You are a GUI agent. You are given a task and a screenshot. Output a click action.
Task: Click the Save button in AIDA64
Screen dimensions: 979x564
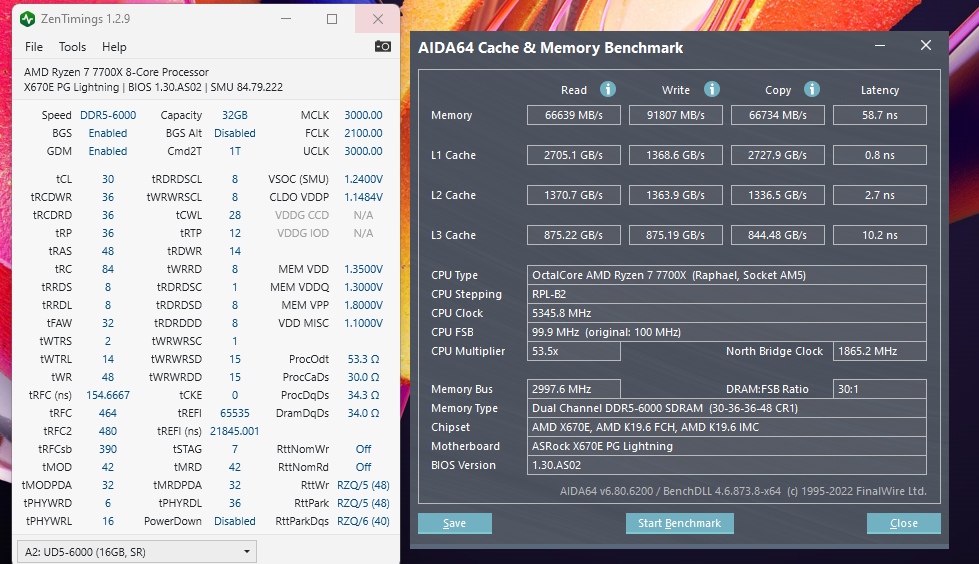[455, 523]
